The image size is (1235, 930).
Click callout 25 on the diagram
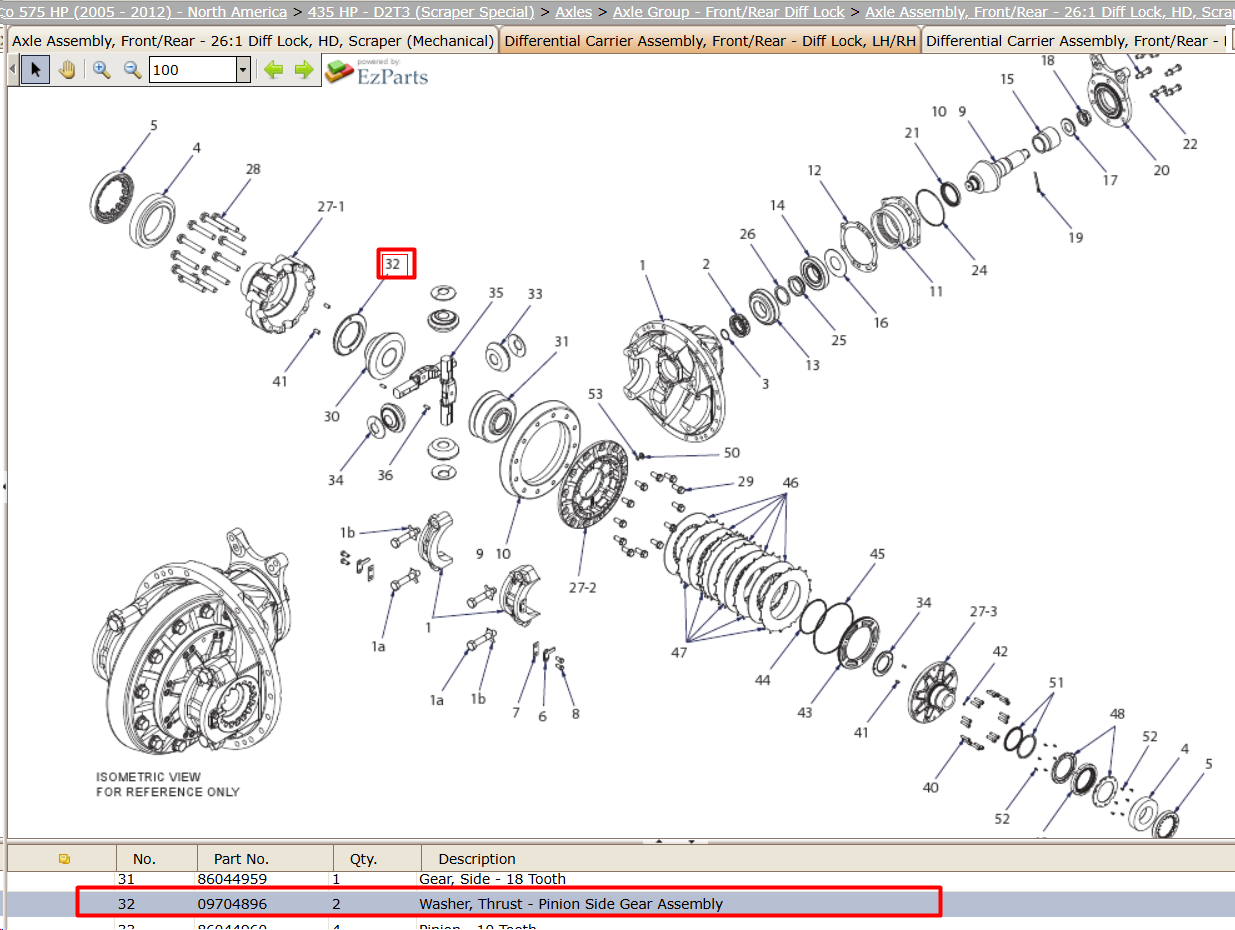click(838, 340)
